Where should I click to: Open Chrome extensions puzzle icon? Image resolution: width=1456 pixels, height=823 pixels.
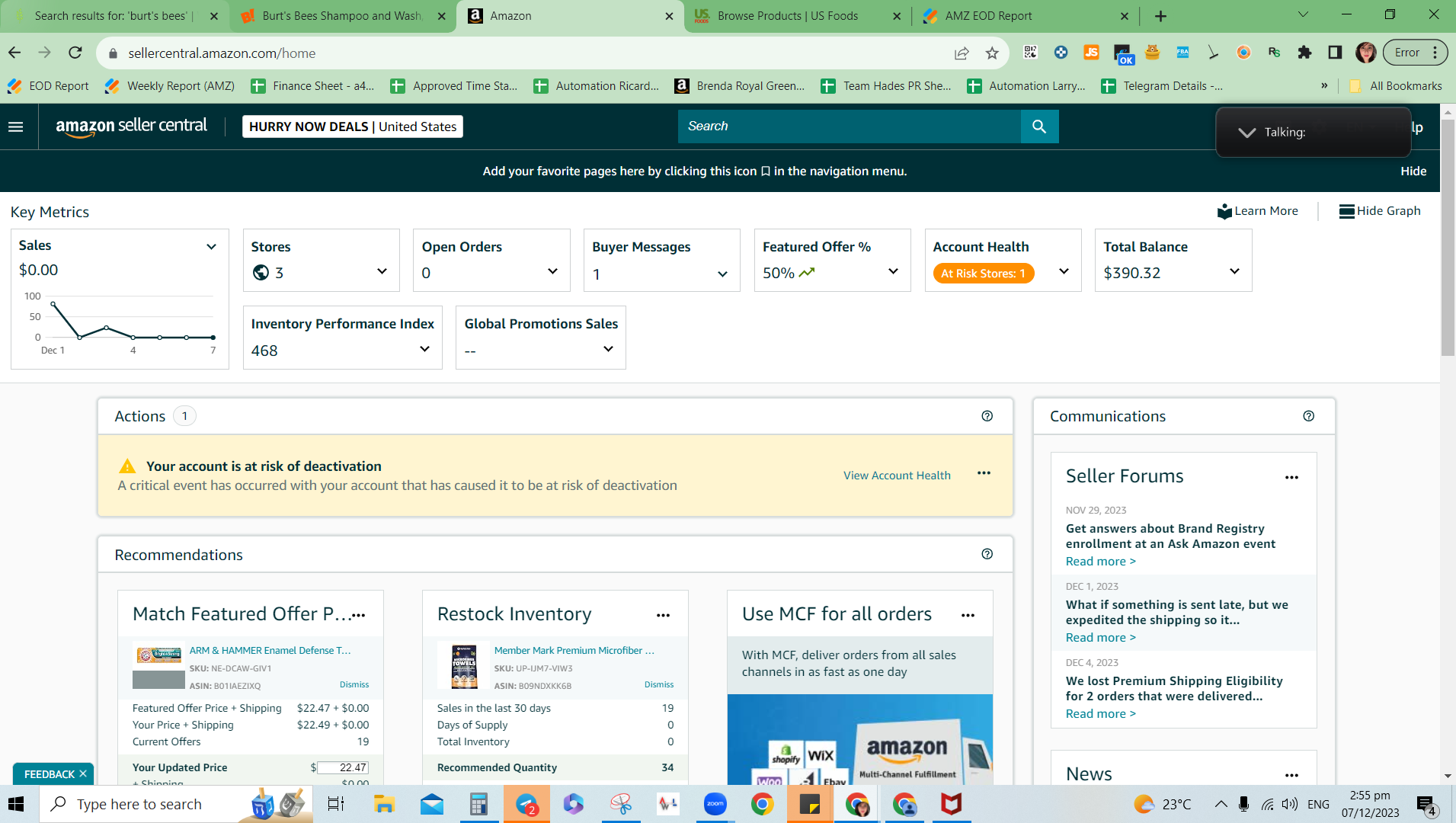click(1304, 53)
